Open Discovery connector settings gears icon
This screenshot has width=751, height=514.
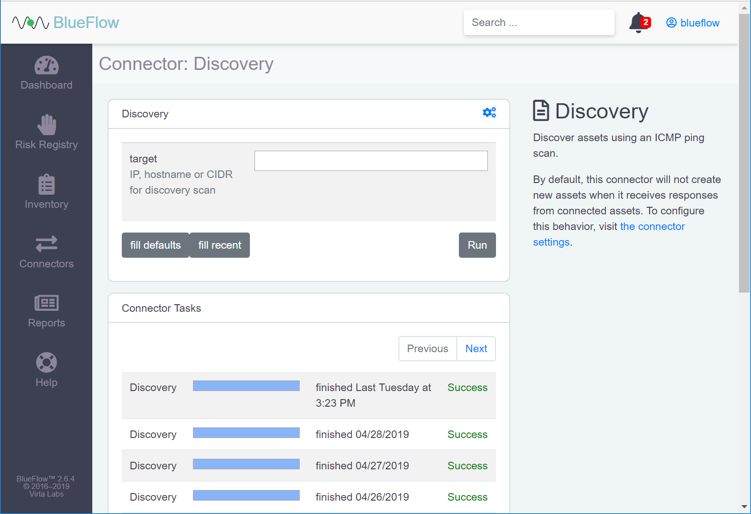coord(489,113)
